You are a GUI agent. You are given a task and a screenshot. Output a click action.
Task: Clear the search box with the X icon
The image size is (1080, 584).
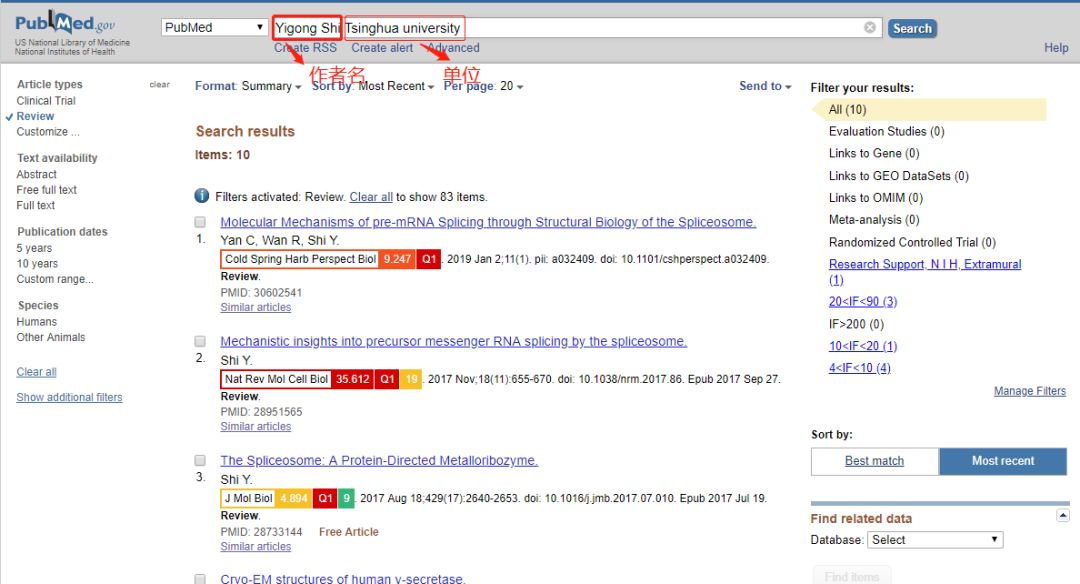pyautogui.click(x=870, y=28)
